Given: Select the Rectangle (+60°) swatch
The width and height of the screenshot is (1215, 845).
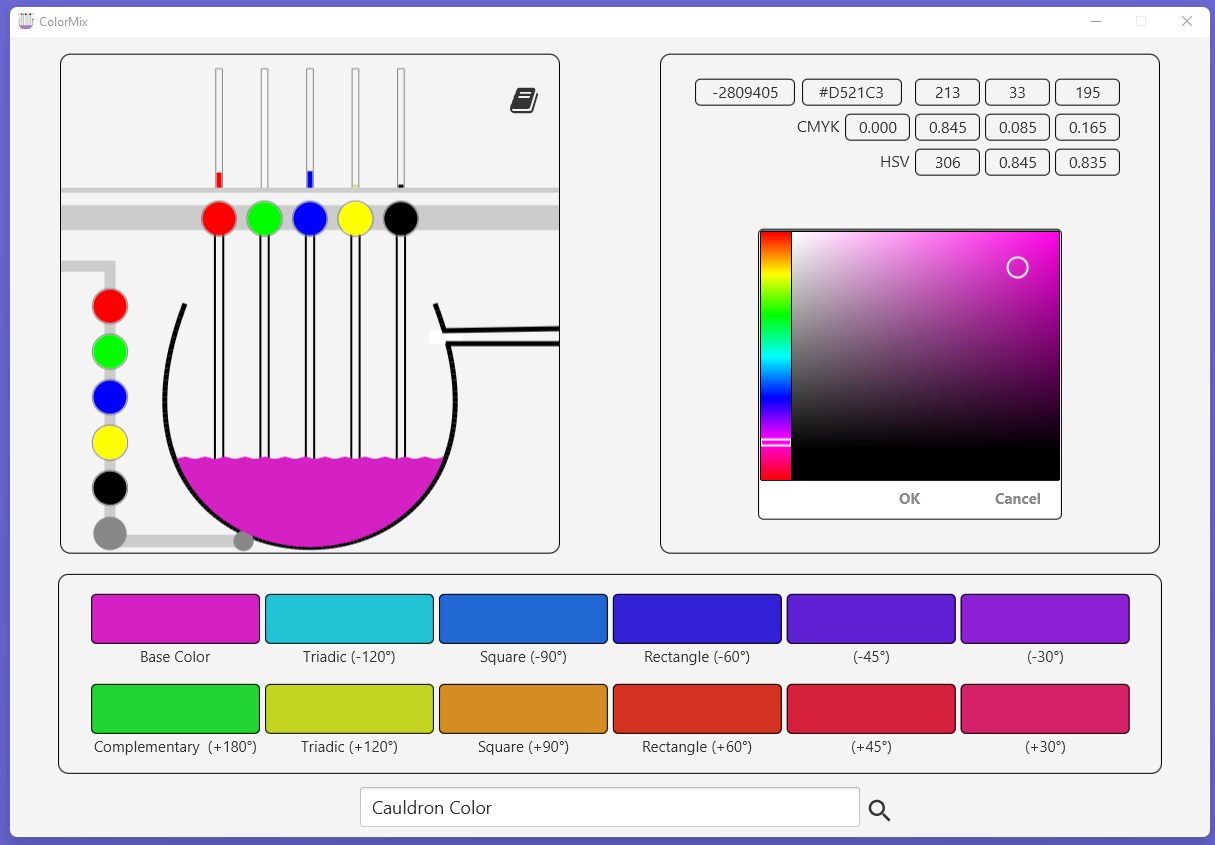Looking at the screenshot, I should [x=697, y=709].
